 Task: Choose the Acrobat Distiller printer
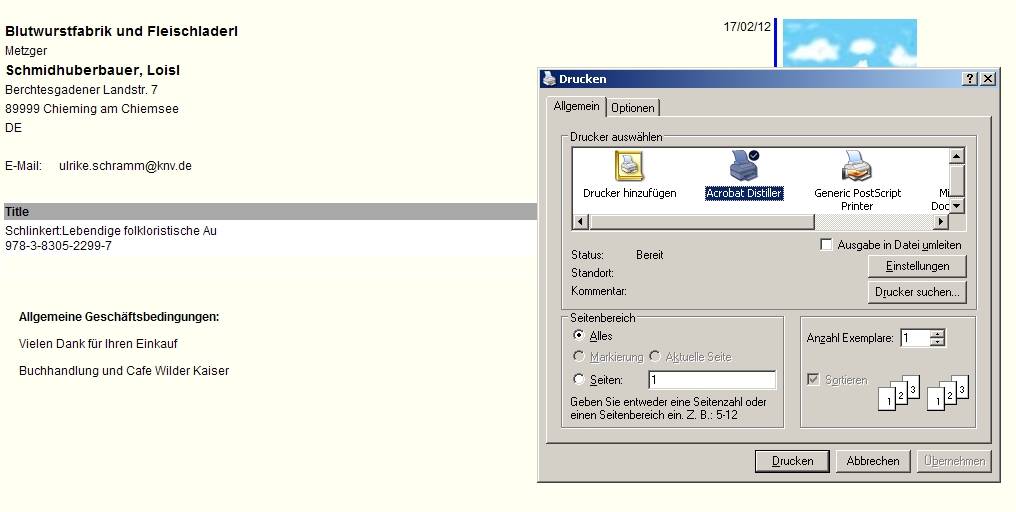coord(744,172)
